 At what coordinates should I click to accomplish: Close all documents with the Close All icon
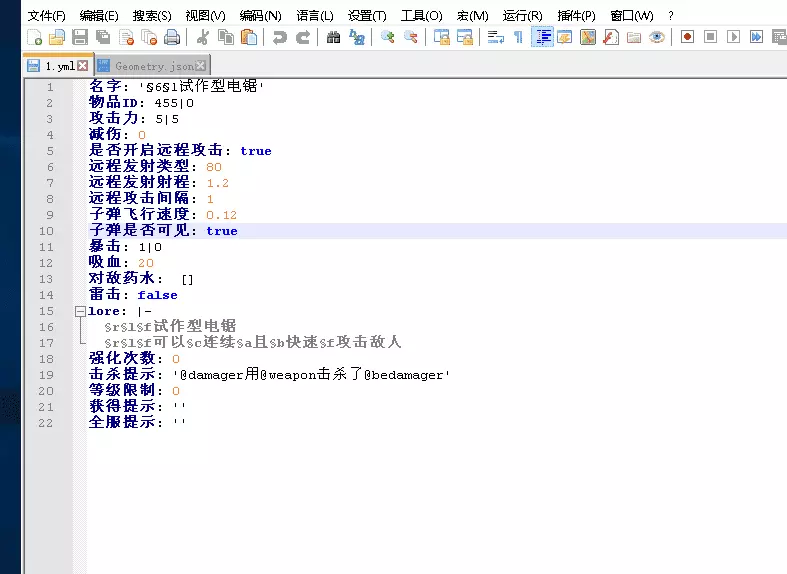[x=149, y=37]
